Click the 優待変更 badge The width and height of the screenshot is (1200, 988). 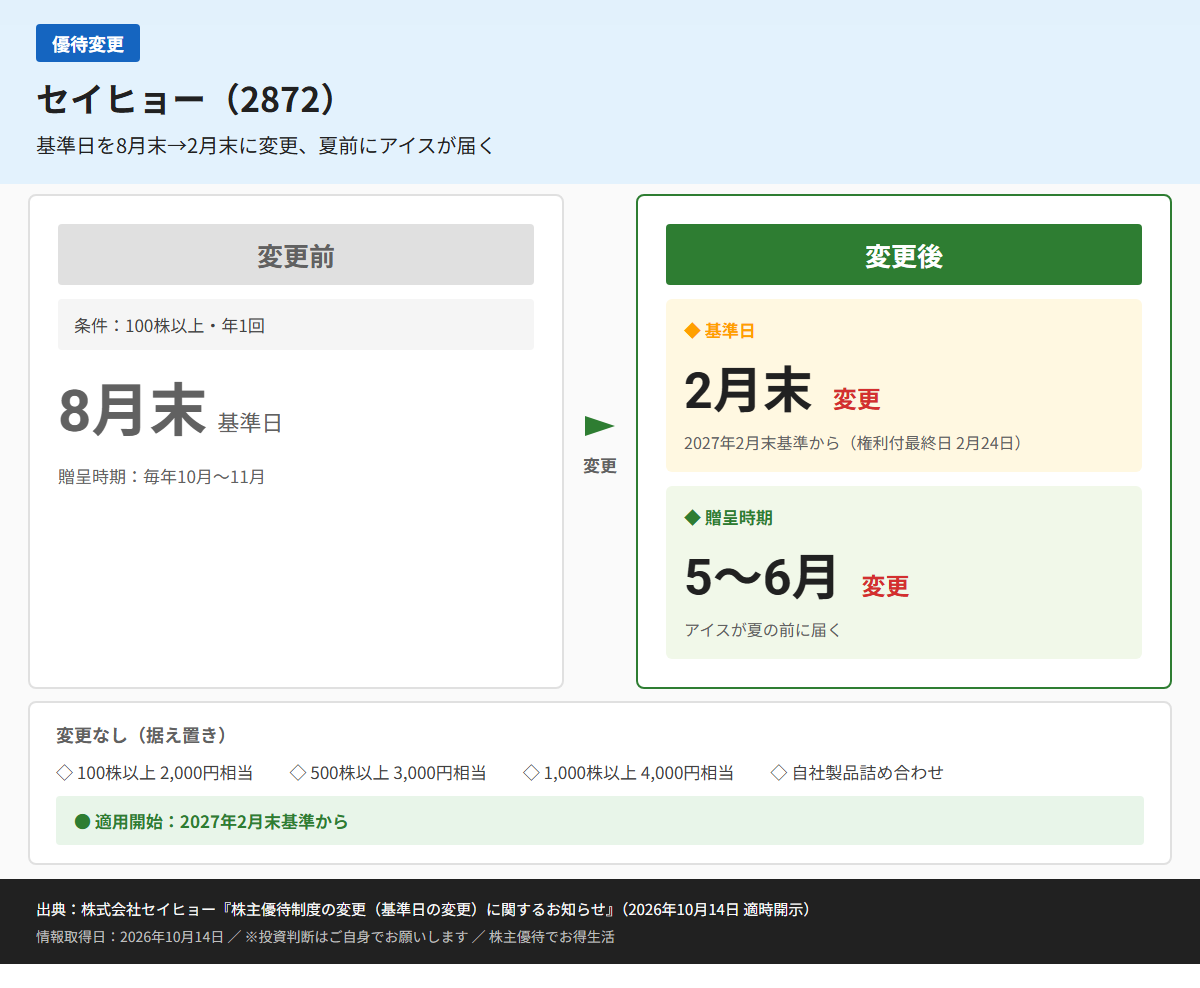tap(88, 43)
